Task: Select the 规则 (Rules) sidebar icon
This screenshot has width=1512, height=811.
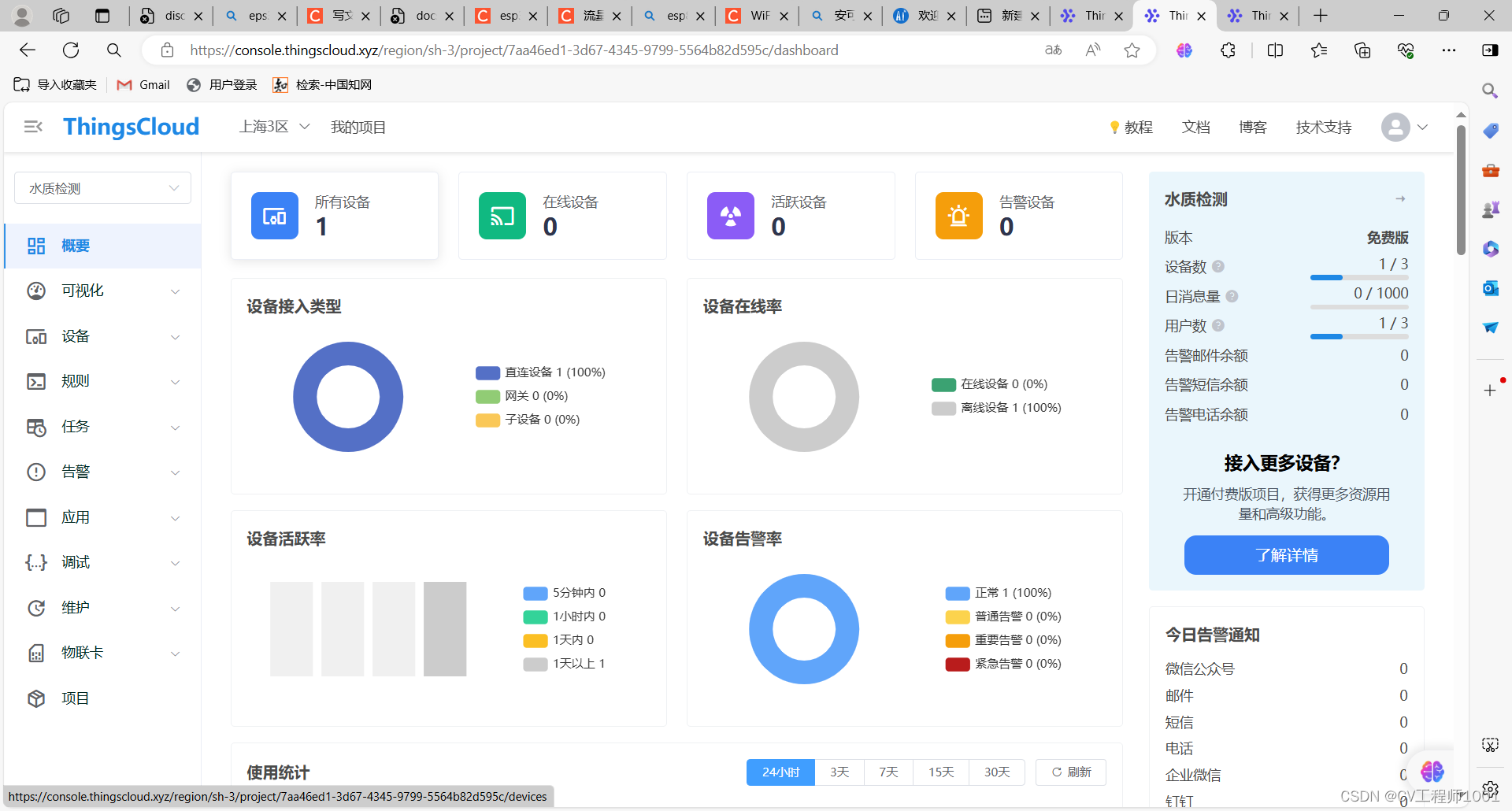Action: [35, 381]
